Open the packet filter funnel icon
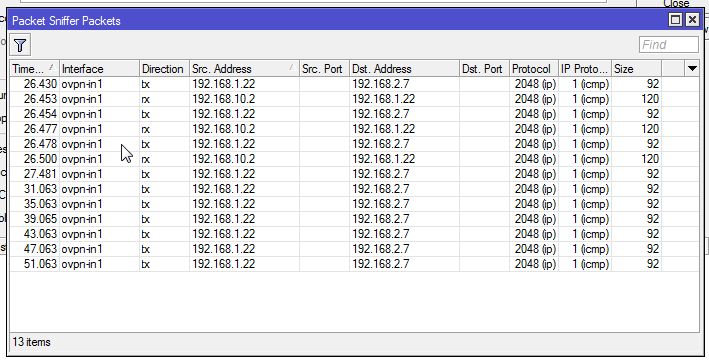This screenshot has height=362, width=709. point(20,45)
